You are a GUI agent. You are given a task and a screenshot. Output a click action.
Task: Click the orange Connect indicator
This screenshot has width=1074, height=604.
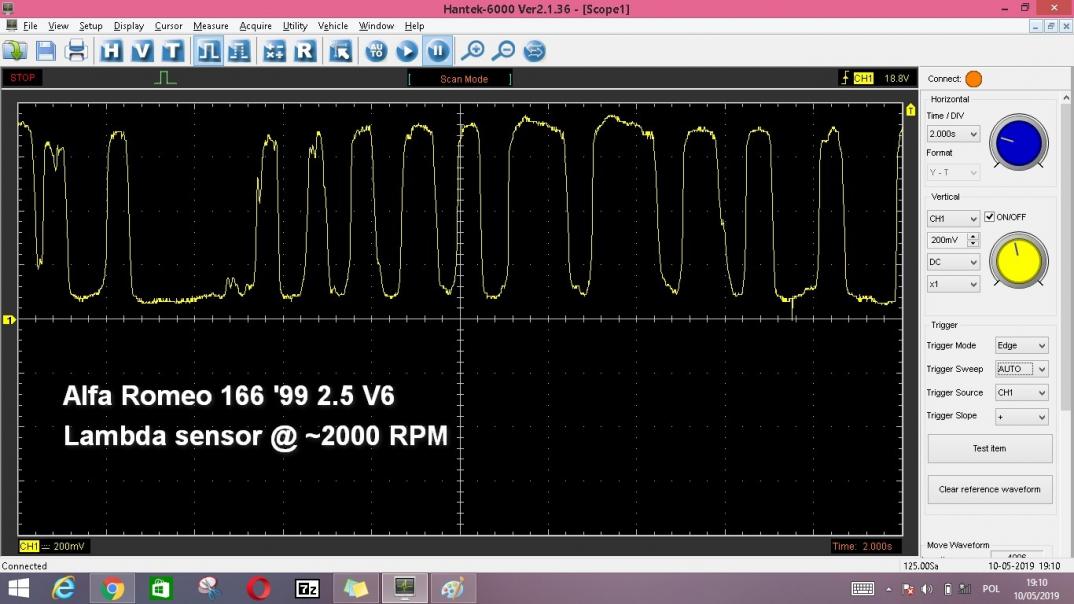tap(973, 79)
